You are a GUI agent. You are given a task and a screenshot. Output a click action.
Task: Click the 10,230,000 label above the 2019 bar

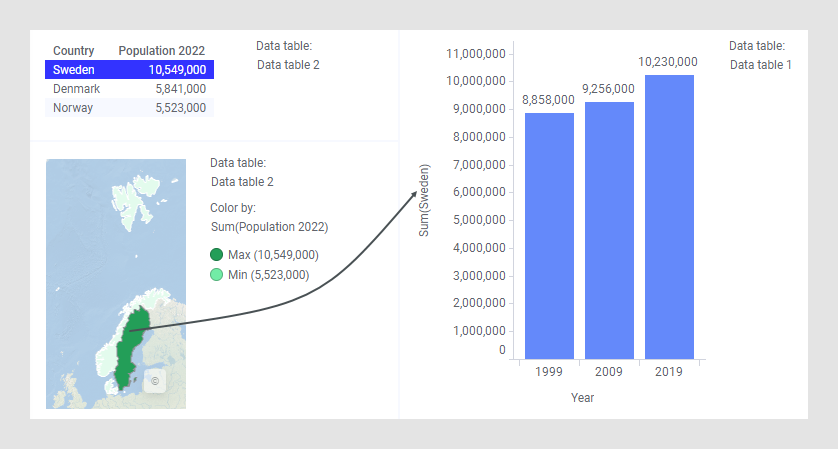(x=668, y=62)
